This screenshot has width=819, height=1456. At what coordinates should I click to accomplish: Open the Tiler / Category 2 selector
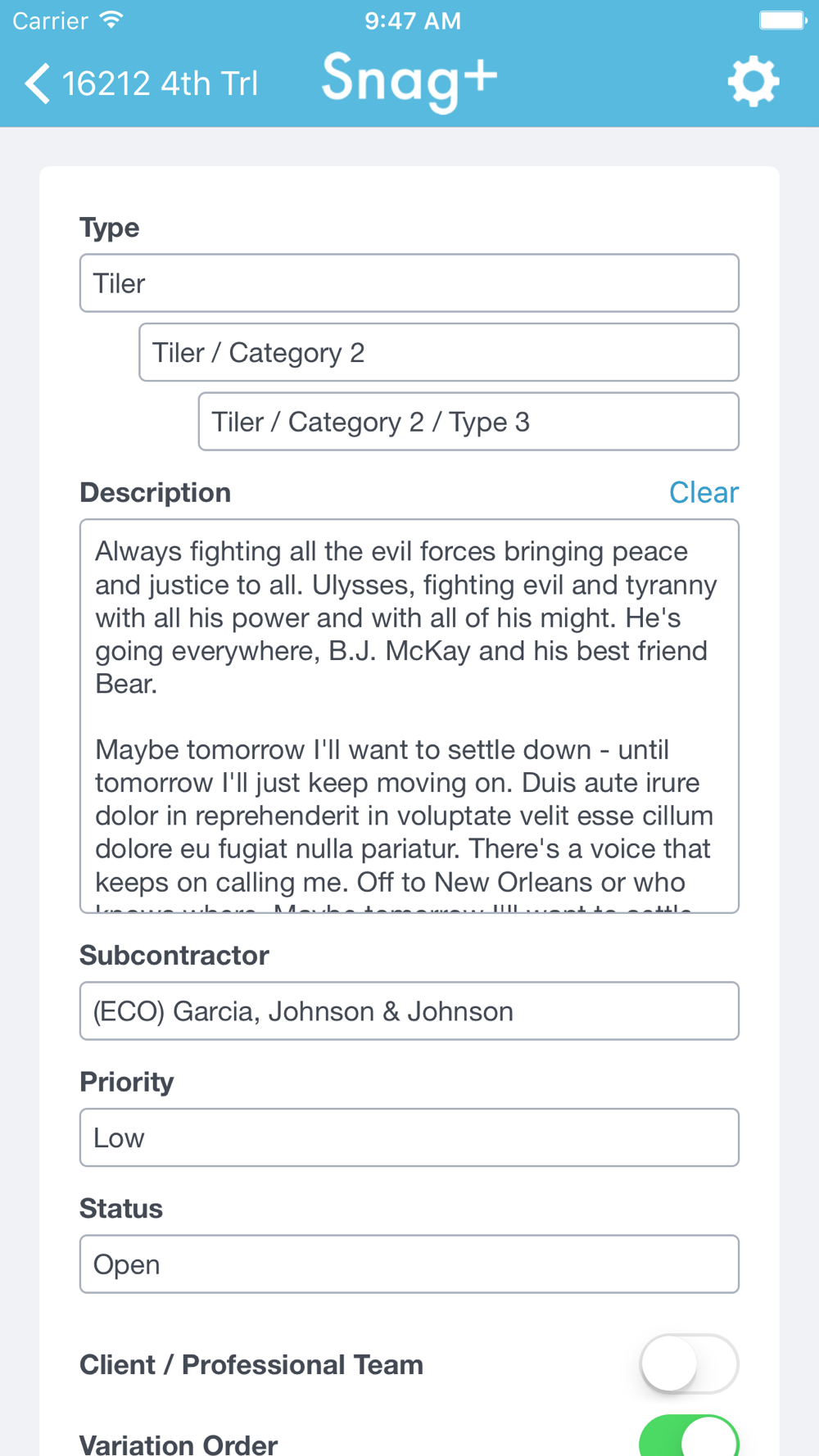point(439,352)
